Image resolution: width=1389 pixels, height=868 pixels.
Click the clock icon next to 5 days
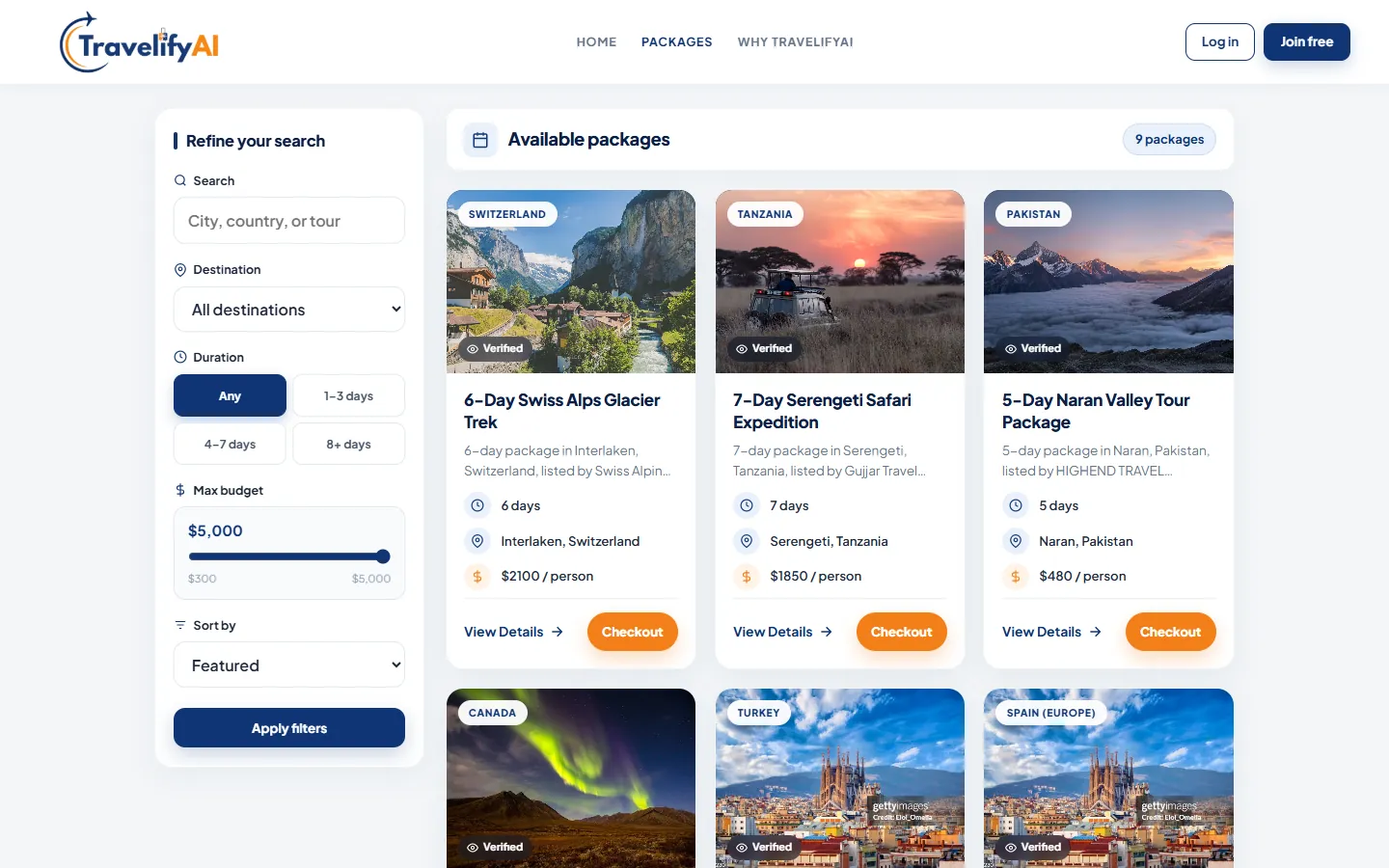(x=1016, y=505)
